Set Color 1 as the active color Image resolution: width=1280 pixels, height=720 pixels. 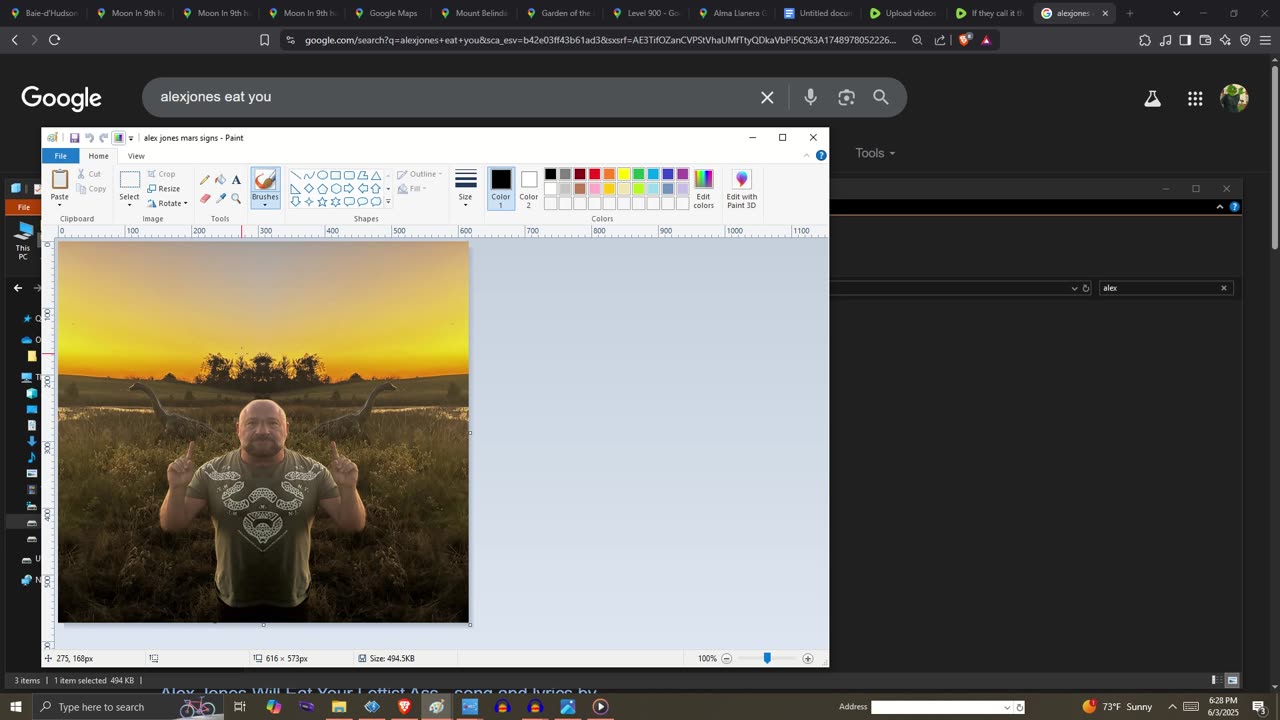pyautogui.click(x=501, y=187)
